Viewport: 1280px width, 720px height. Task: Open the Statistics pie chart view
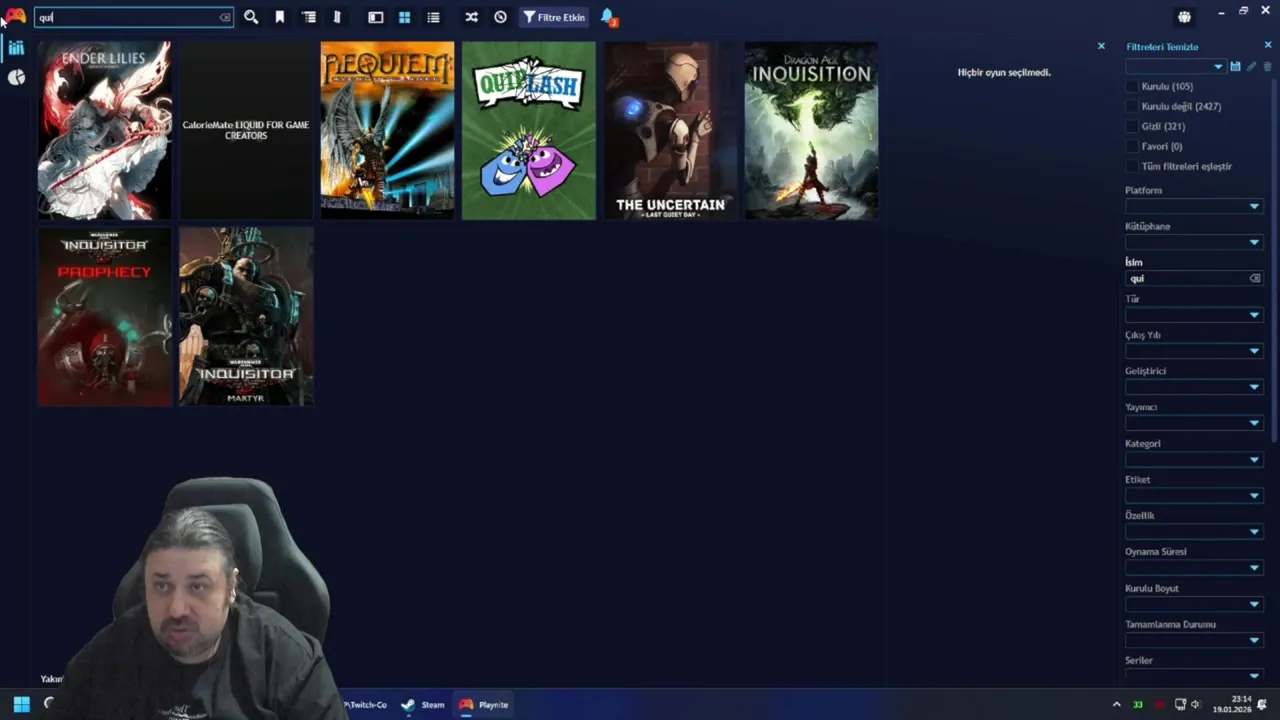pyautogui.click(x=16, y=77)
